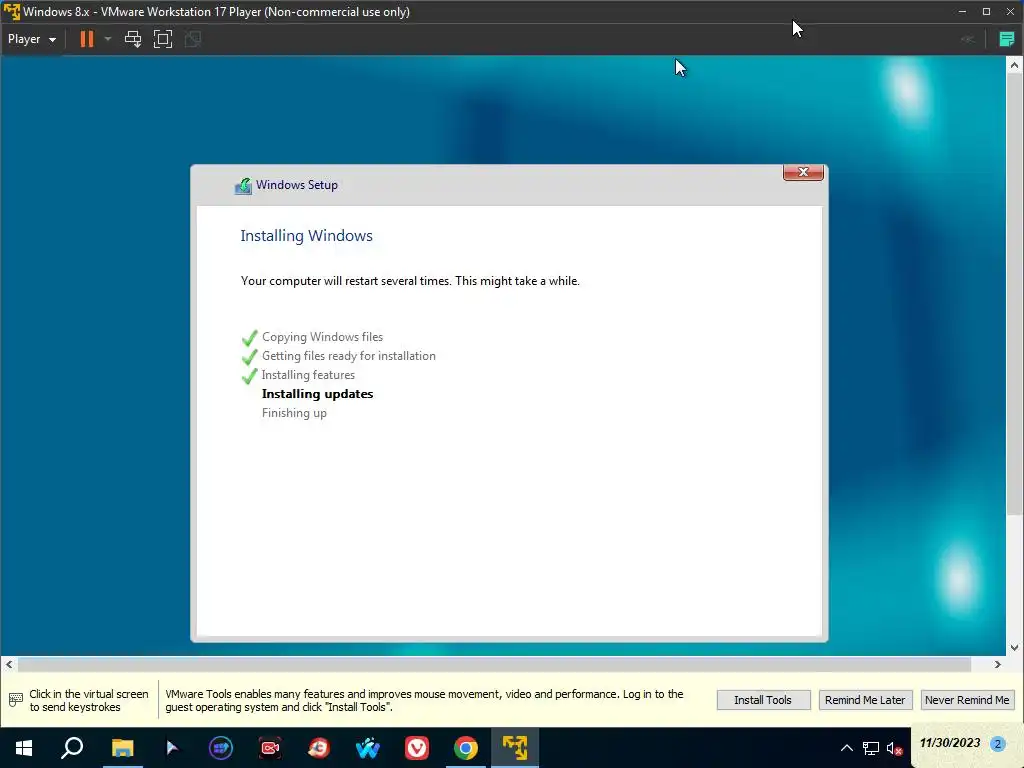Open taskbar Search
The width and height of the screenshot is (1024, 768).
tap(72, 748)
